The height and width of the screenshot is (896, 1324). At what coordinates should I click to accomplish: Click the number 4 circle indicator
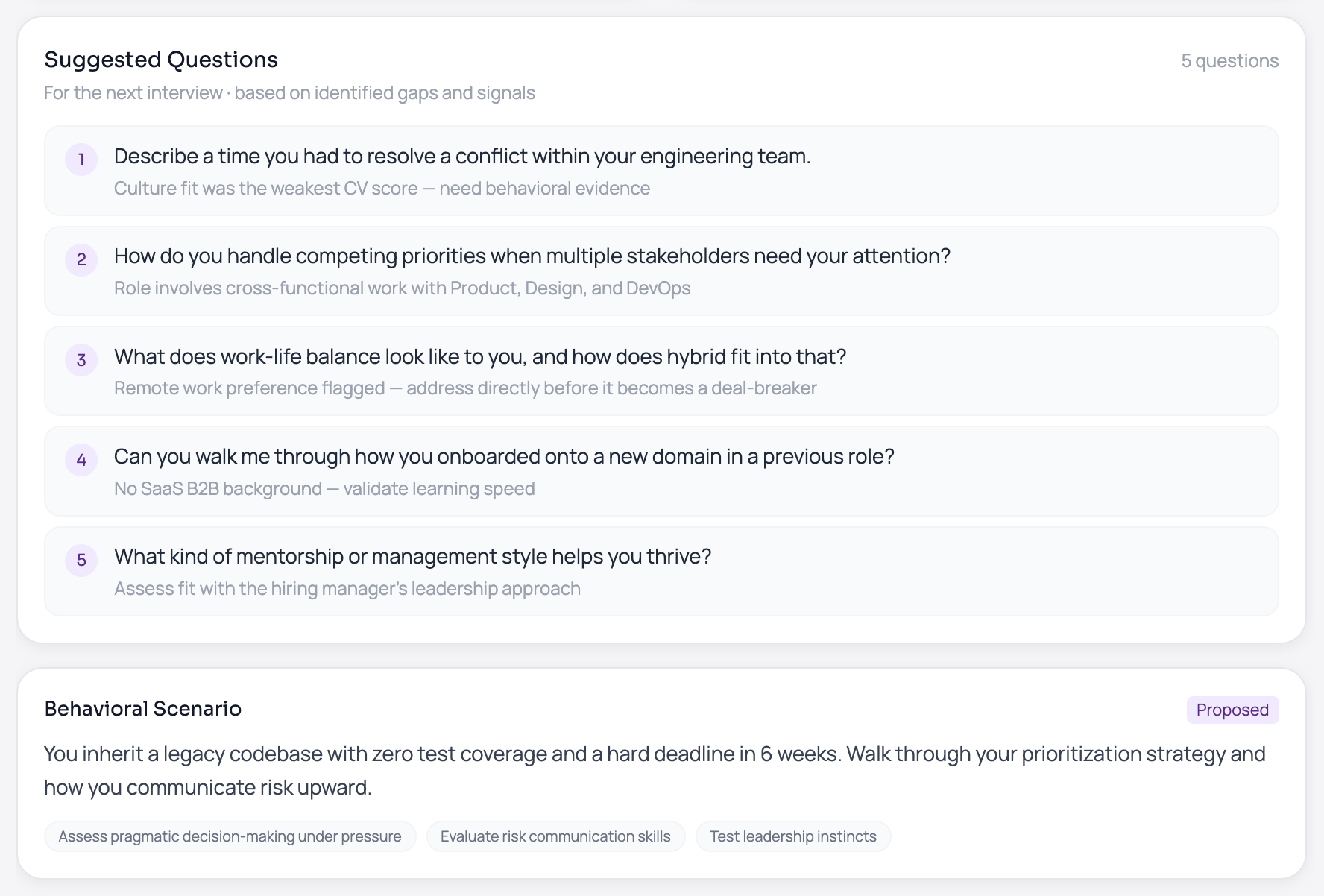click(81, 460)
